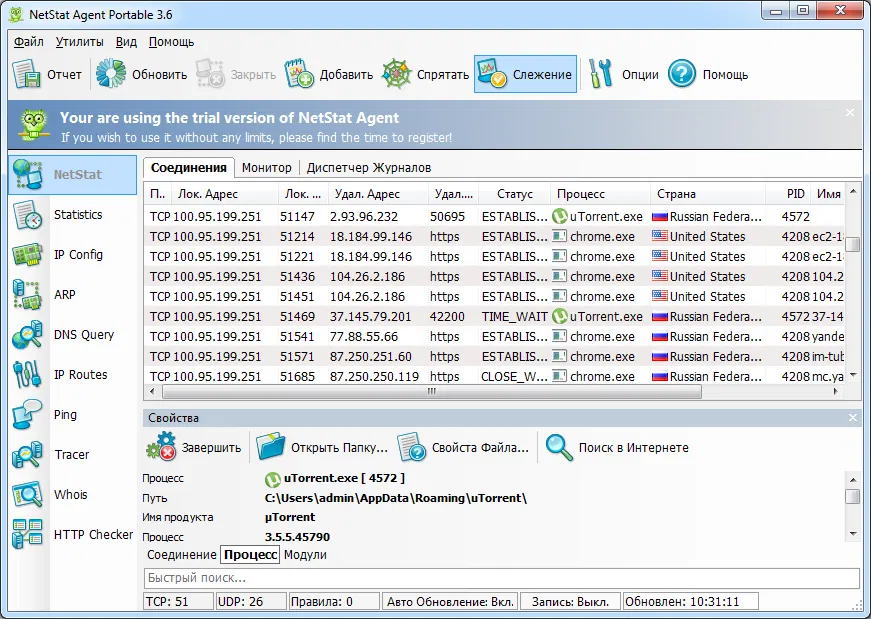Click version value 3.5.5.45790
871x619 pixels.
click(297, 537)
